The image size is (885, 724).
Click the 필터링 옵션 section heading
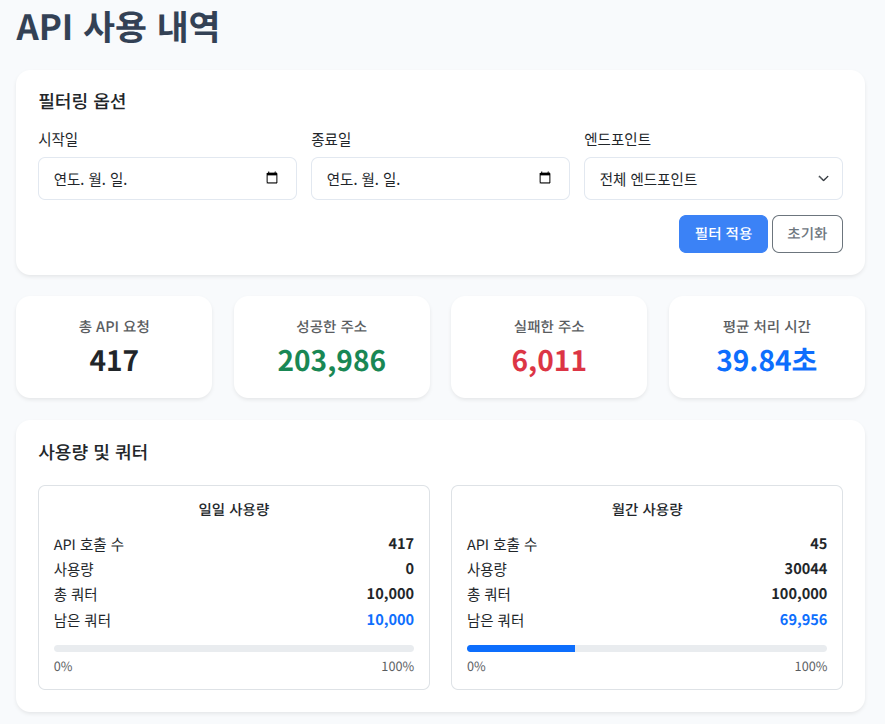pos(82,101)
